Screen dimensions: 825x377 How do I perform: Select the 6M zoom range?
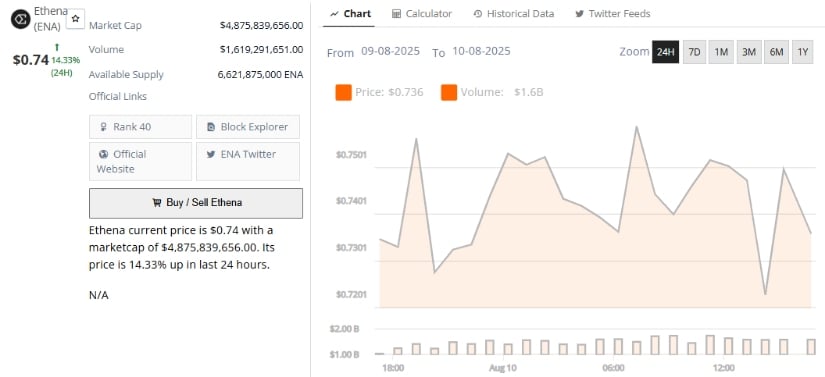pyautogui.click(x=776, y=52)
